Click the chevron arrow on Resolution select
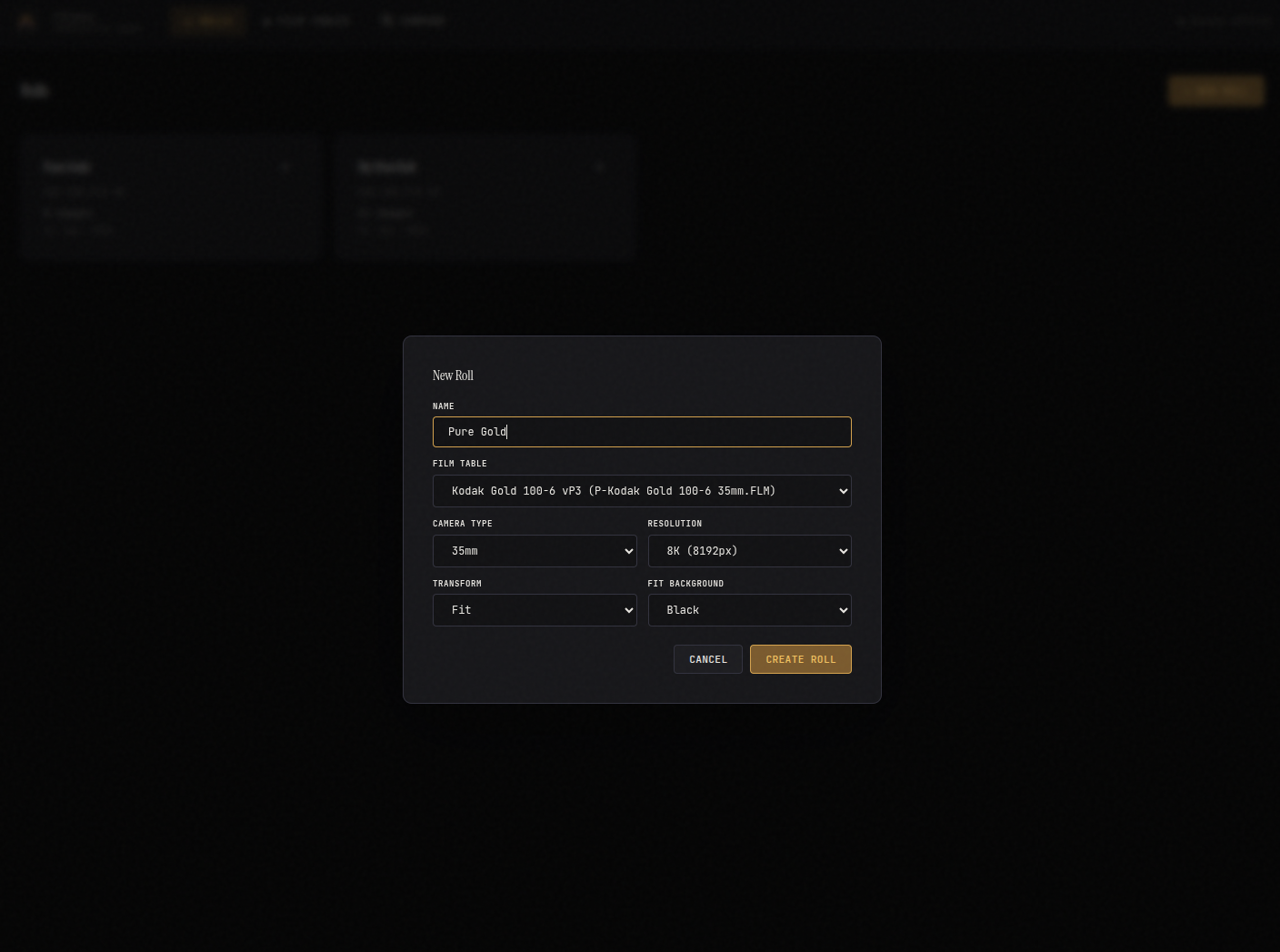Screen dimensions: 1280x952 tap(843, 551)
